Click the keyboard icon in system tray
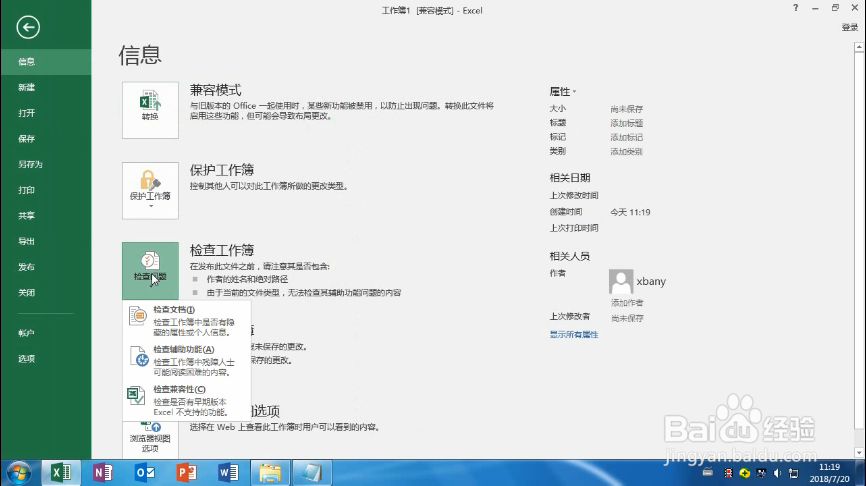This screenshot has height=486, width=866. click(x=707, y=472)
